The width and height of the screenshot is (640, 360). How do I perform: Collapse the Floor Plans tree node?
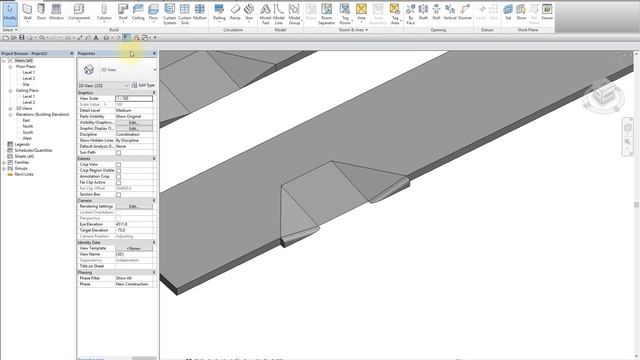click(x=10, y=67)
